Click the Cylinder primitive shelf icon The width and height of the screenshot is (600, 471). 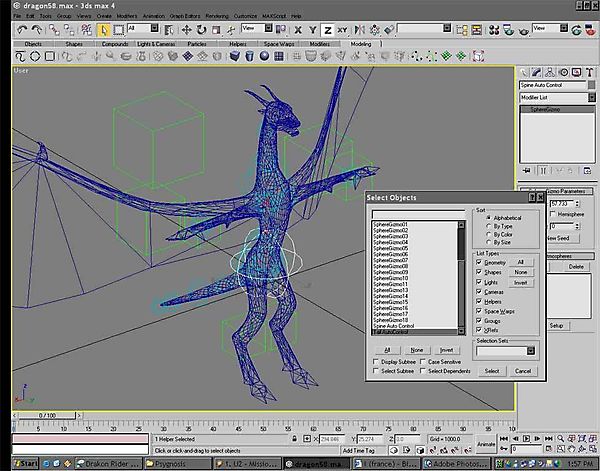tap(249, 56)
